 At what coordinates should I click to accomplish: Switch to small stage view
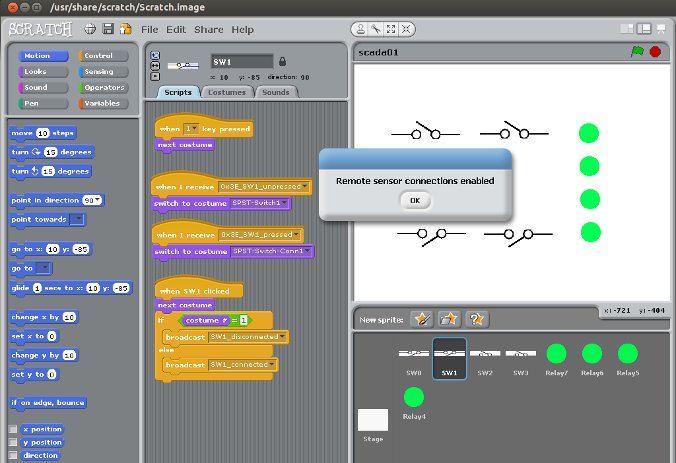click(626, 29)
